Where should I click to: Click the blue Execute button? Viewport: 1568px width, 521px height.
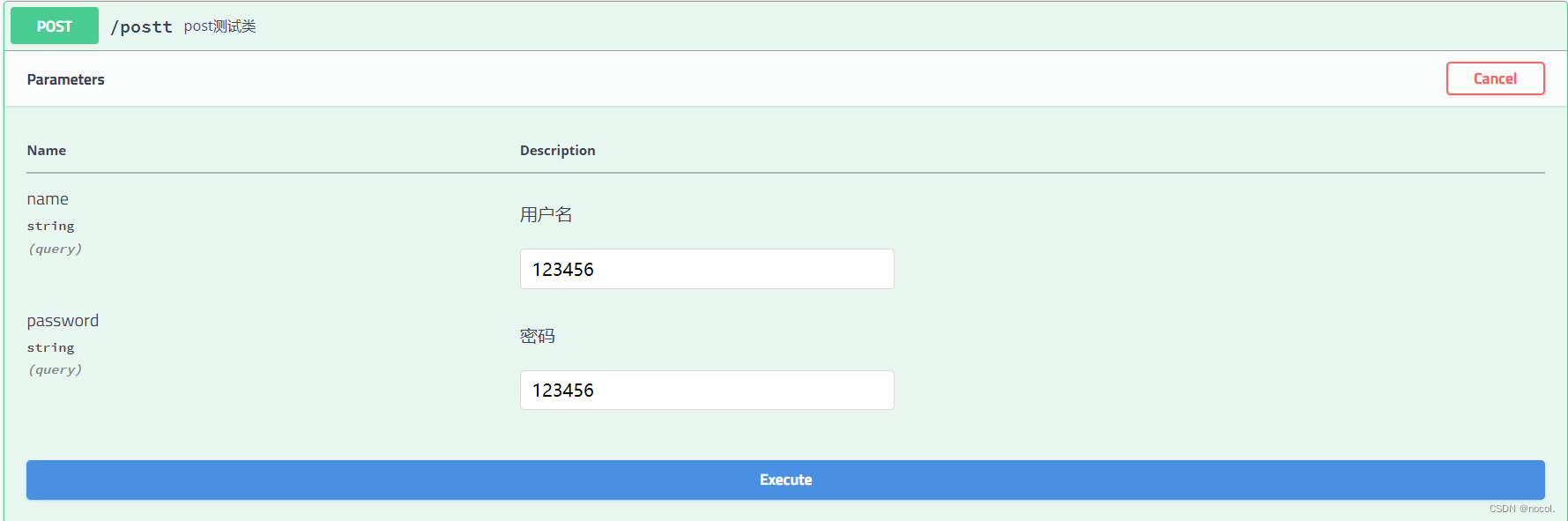785,480
